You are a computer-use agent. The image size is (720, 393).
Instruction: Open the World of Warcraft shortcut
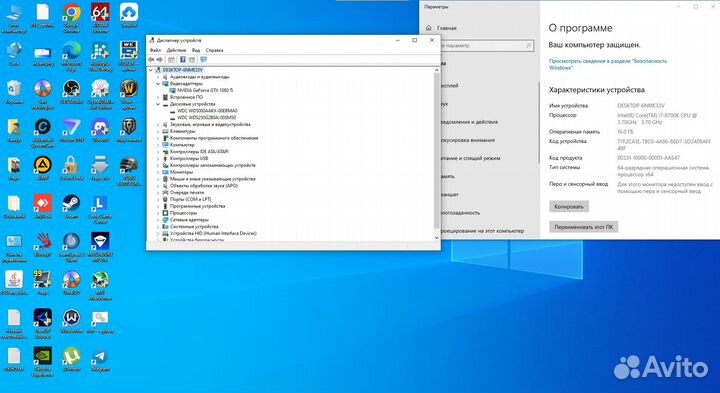click(x=129, y=94)
